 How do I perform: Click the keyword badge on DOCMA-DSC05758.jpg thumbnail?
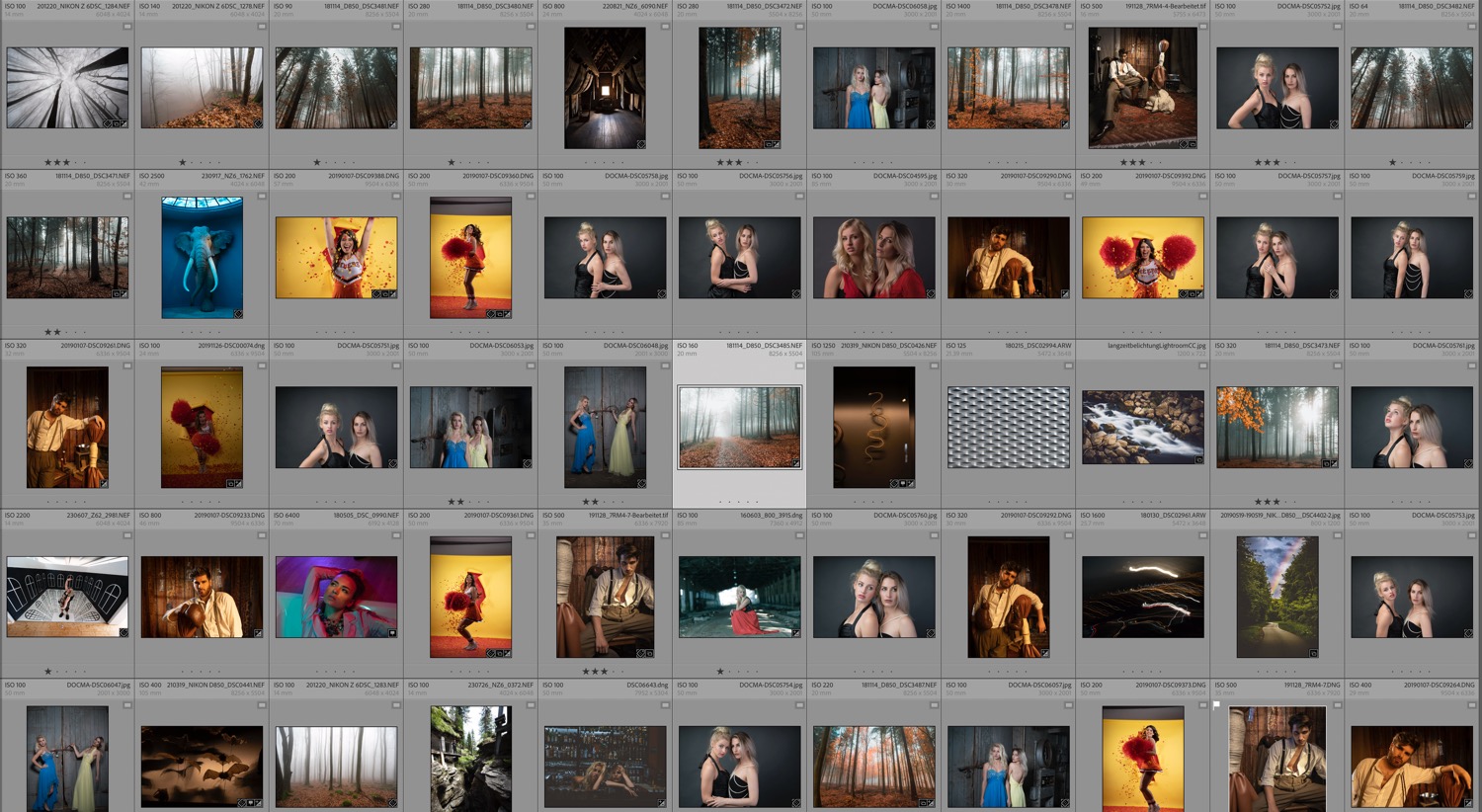661,293
